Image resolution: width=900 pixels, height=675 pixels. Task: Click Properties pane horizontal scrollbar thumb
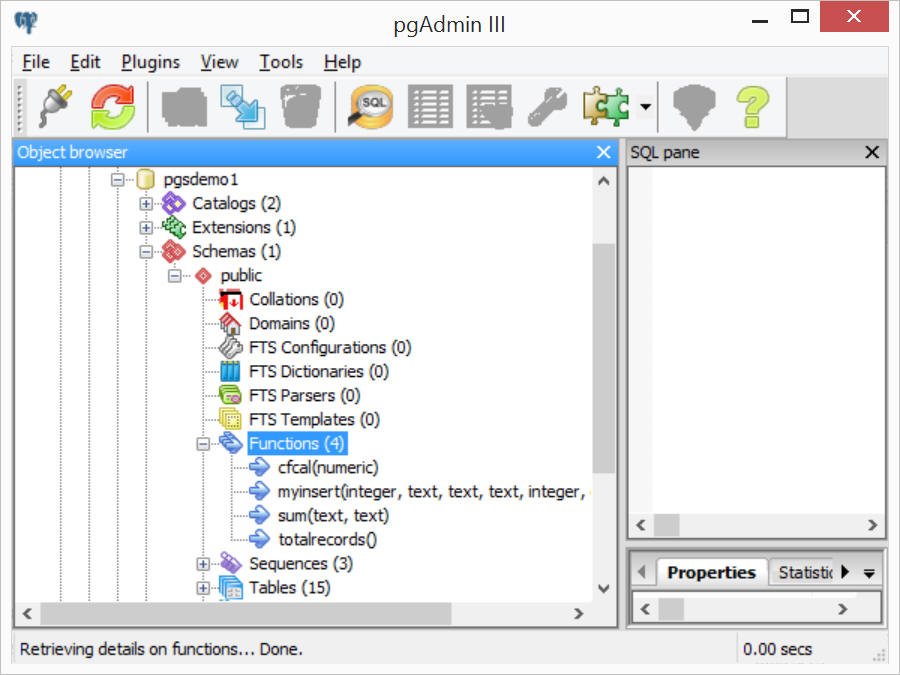coord(671,609)
